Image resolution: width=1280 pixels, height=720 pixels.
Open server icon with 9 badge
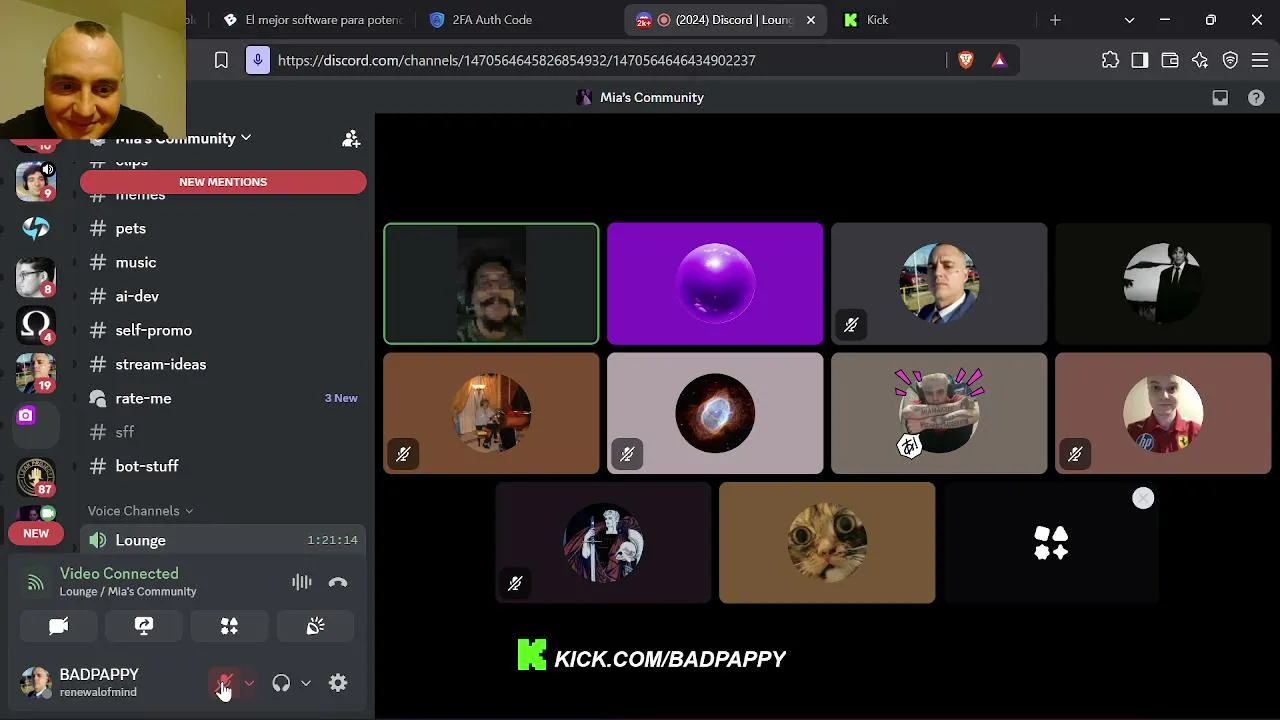36,181
